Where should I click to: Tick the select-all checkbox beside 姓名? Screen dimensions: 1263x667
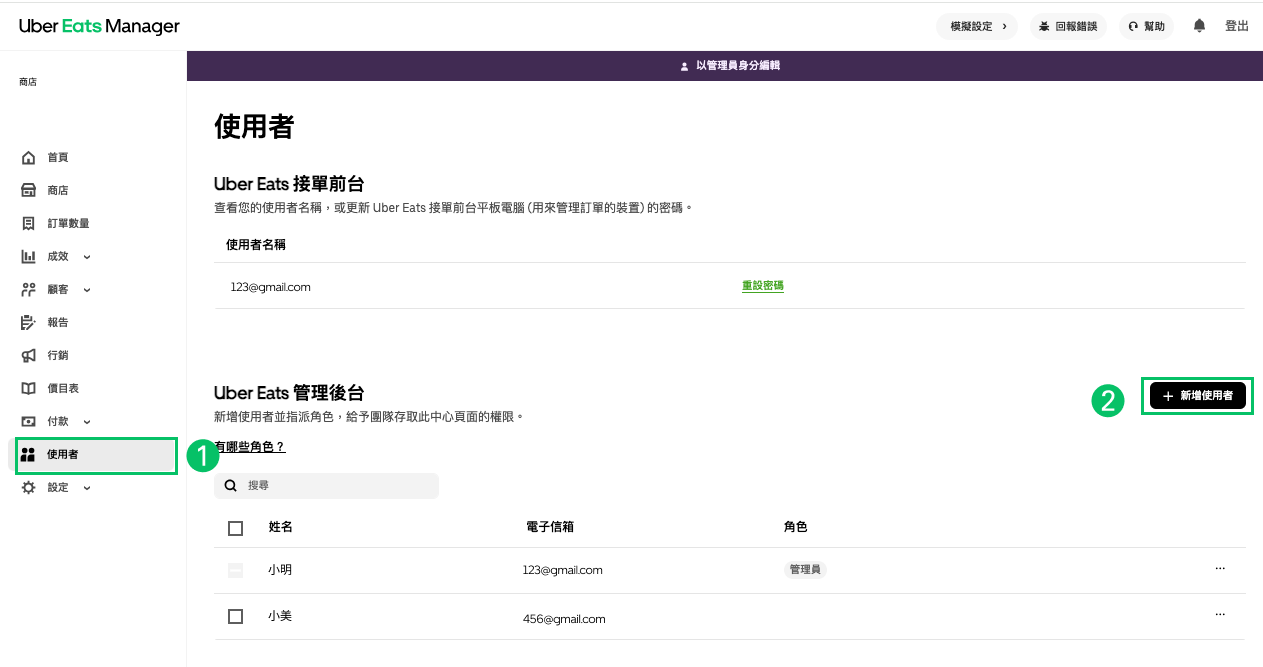[x=236, y=528]
